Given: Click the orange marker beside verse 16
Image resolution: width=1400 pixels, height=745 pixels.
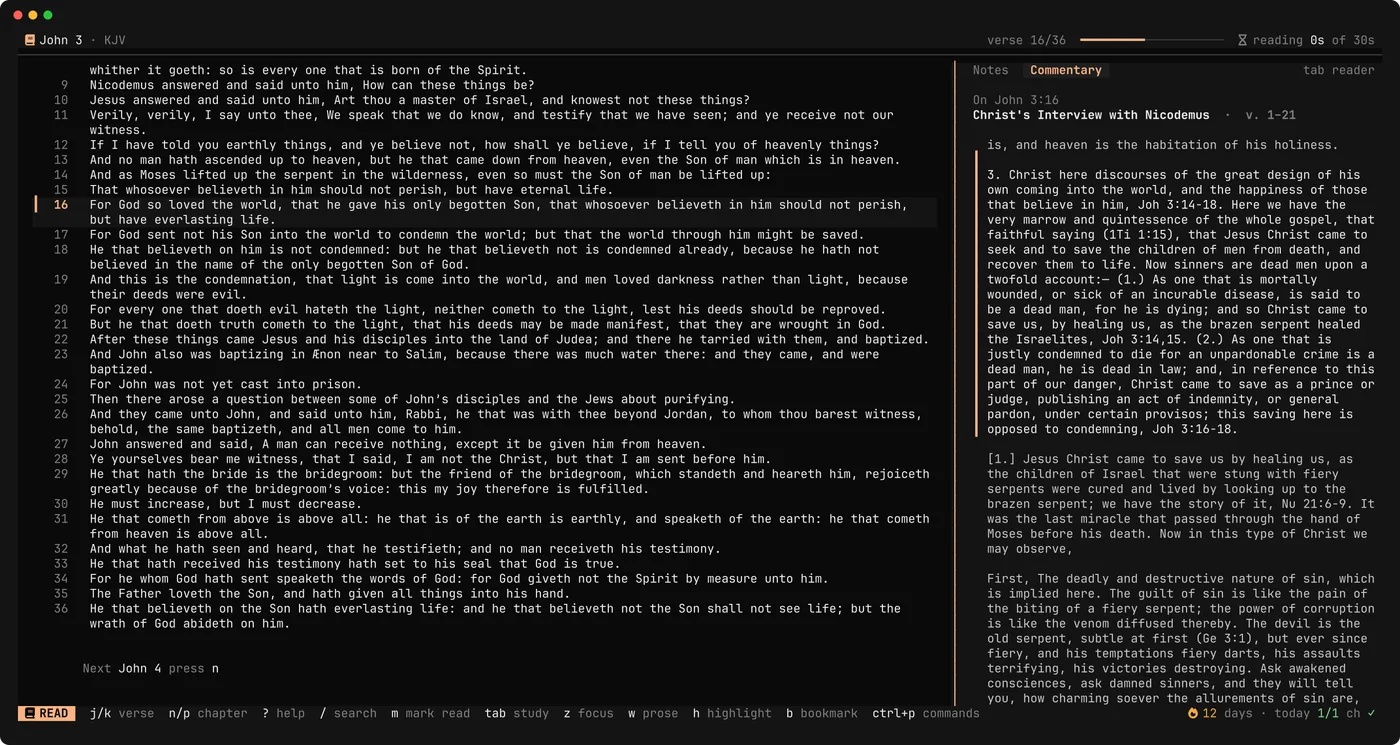Looking at the screenshot, I should tap(36, 204).
